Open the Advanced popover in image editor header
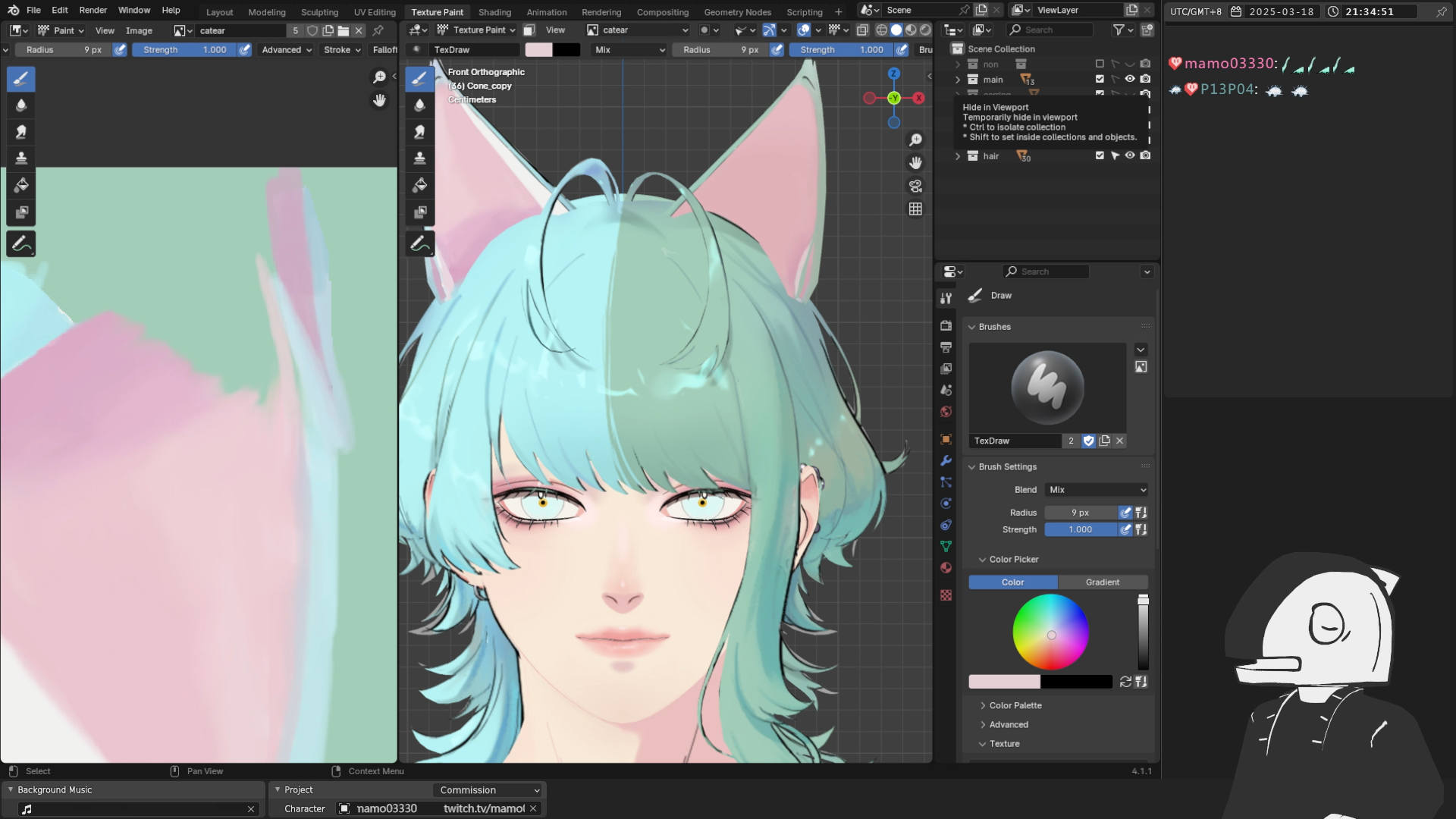Screen dimensions: 1456x819 pos(287,50)
